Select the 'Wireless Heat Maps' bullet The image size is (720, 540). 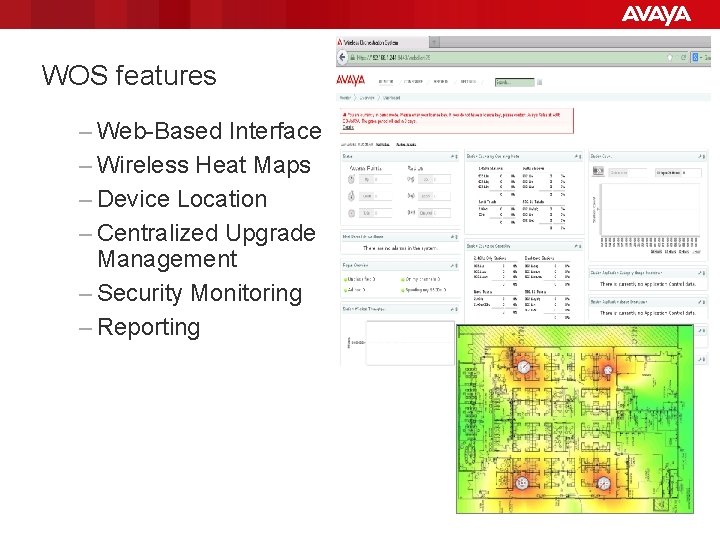[x=204, y=165]
